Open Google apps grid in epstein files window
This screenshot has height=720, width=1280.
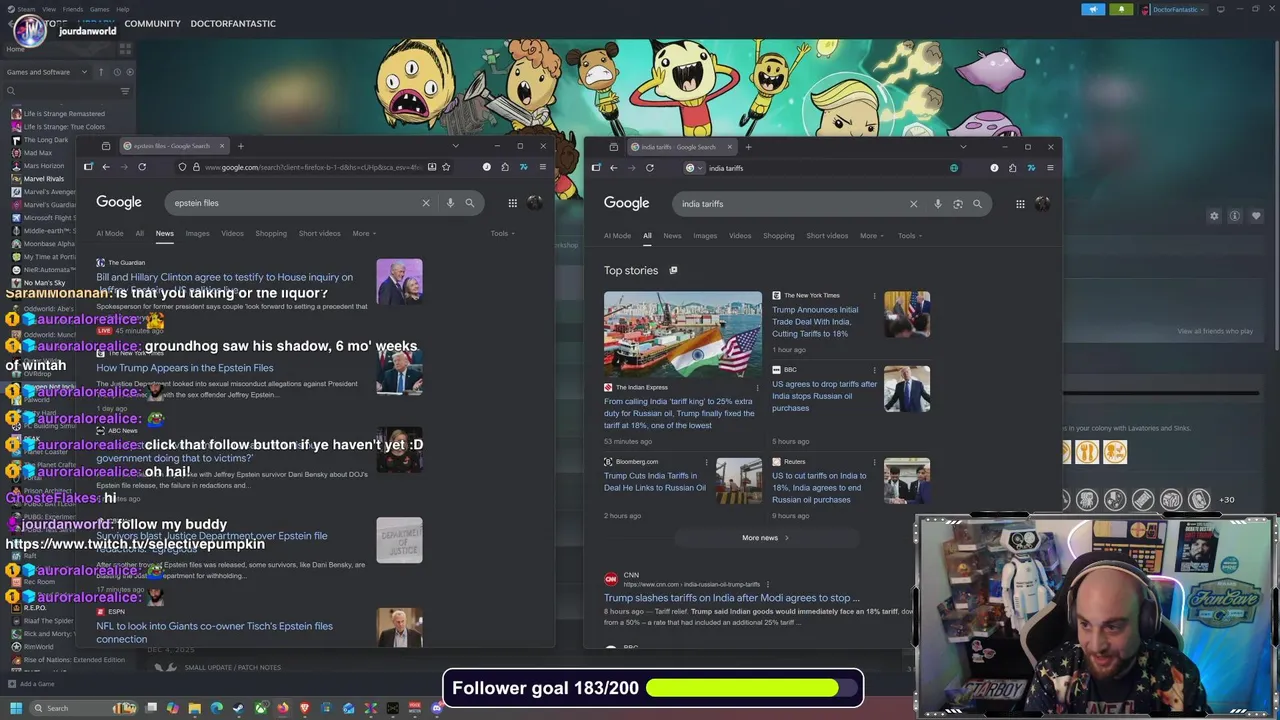point(513,203)
